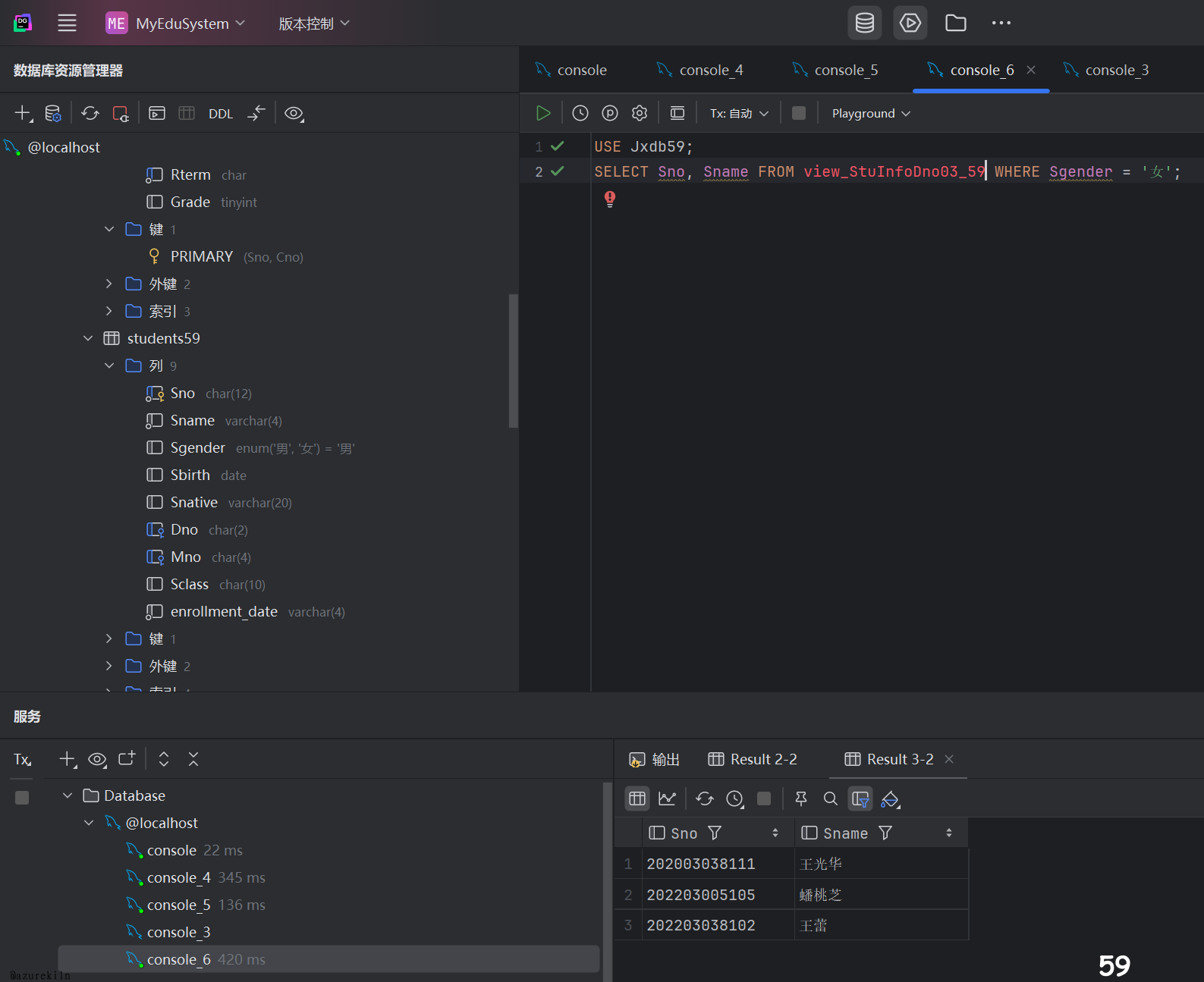Open the DDL view in explorer toolbar
This screenshot has height=982, width=1204.
click(221, 114)
